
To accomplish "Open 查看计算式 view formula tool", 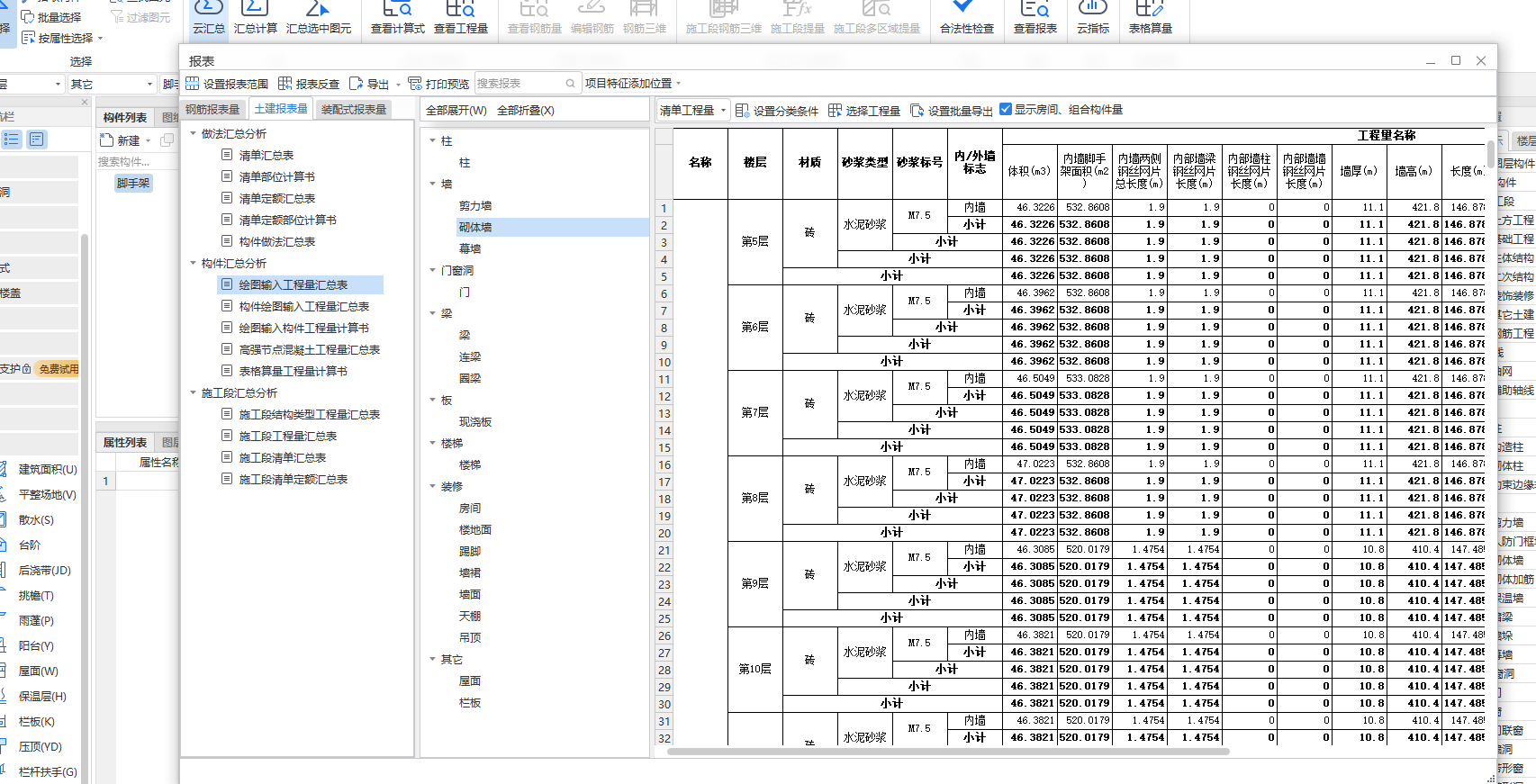I will pyautogui.click(x=398, y=18).
